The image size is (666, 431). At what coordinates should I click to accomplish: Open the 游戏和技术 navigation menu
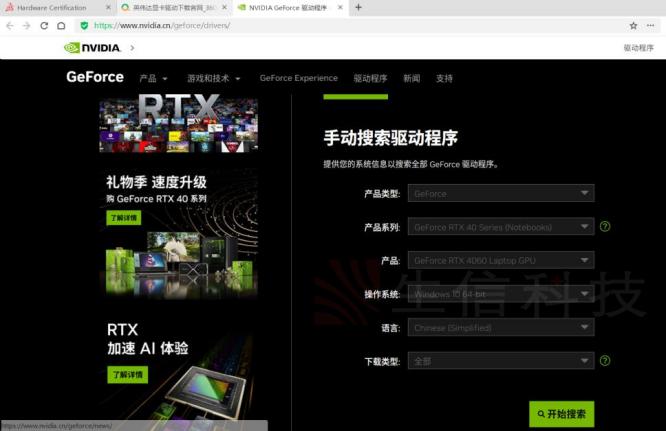click(213, 78)
